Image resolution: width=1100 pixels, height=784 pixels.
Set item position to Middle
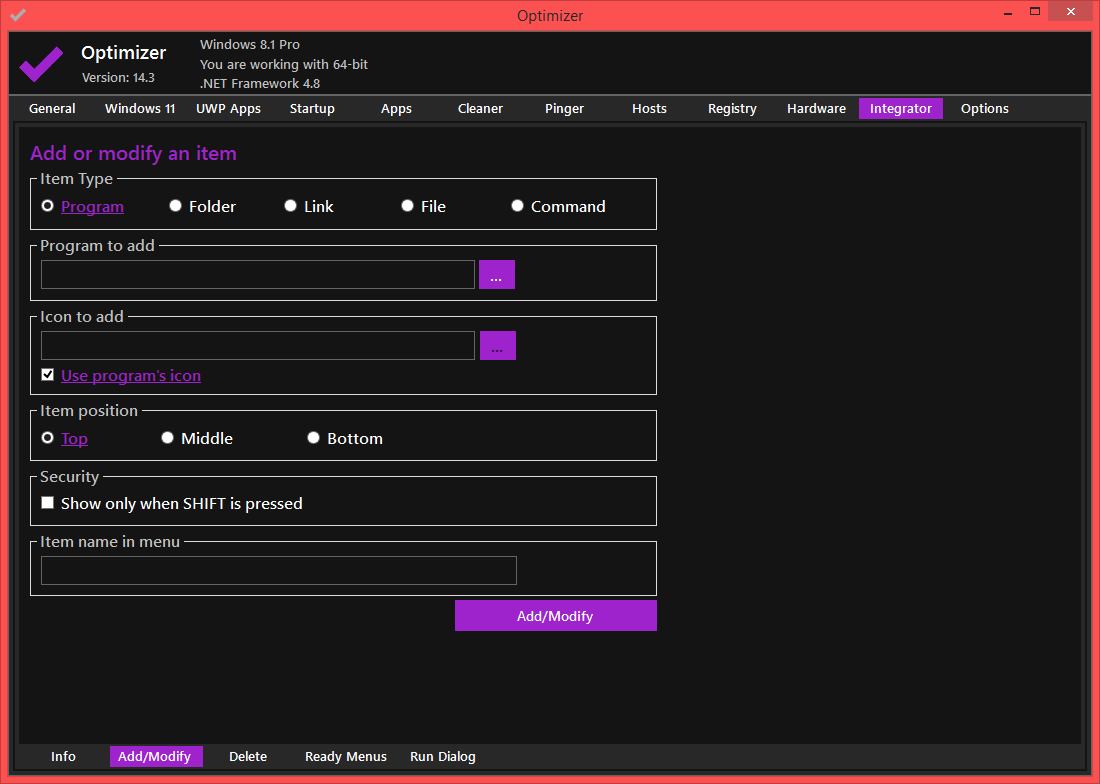pos(168,438)
